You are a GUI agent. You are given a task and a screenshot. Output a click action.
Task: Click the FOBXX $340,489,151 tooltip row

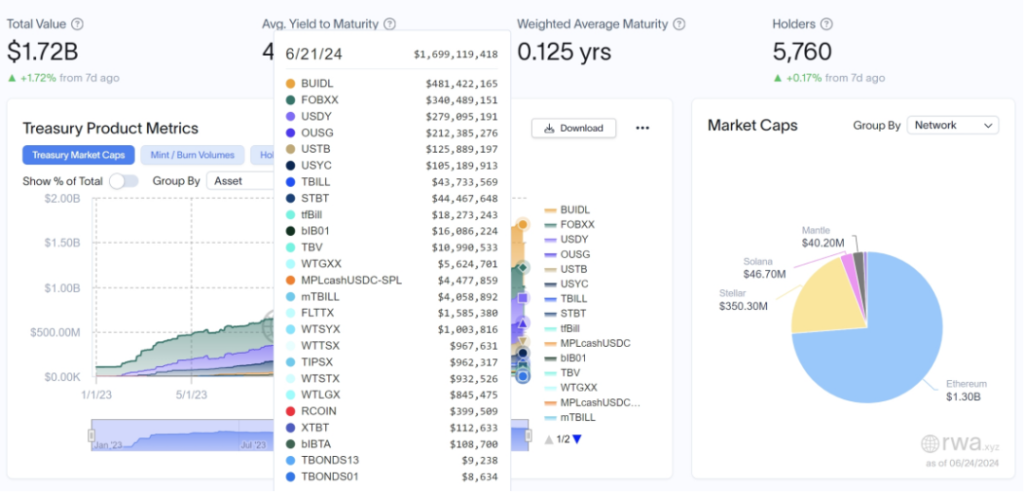[391, 100]
